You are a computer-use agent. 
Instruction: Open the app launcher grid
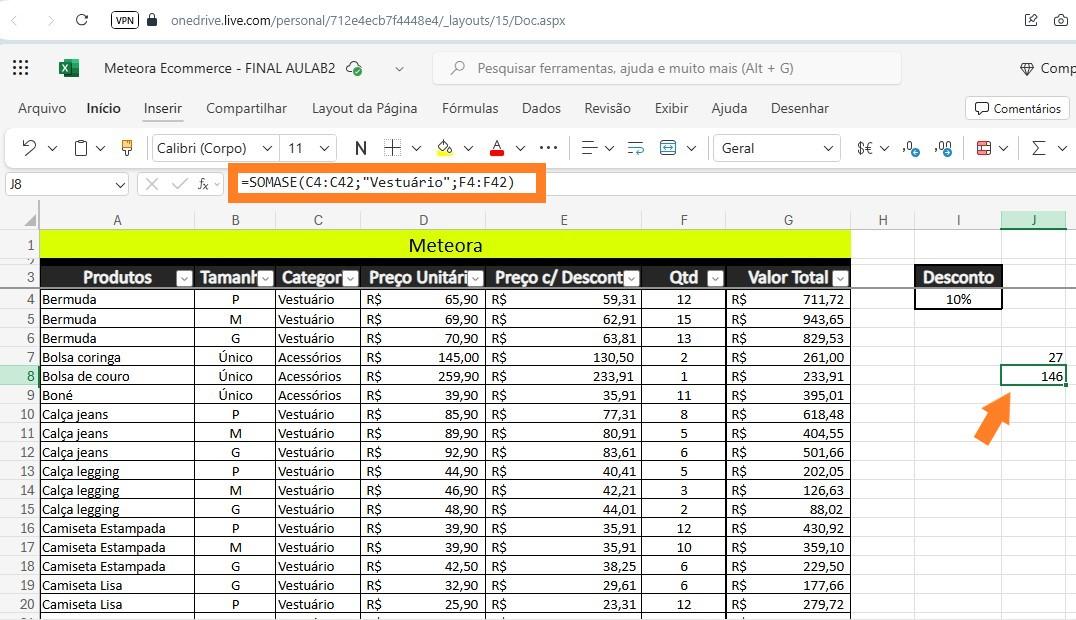point(21,67)
